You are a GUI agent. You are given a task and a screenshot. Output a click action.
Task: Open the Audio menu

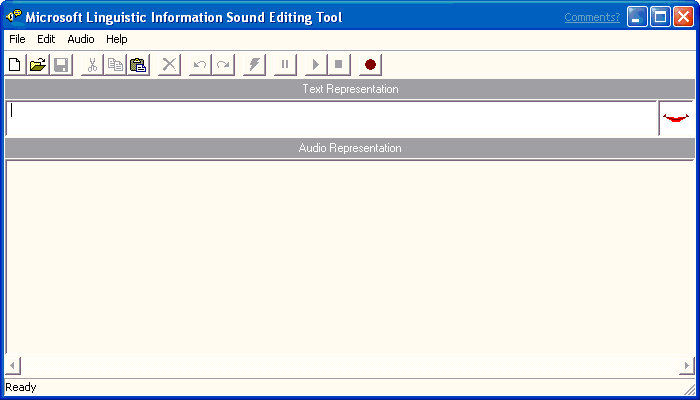click(81, 39)
